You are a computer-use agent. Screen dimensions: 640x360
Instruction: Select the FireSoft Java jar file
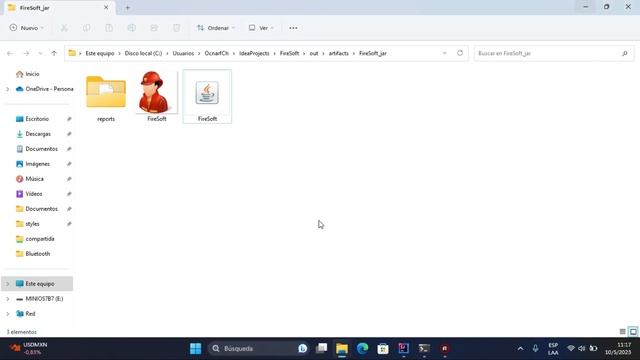(x=207, y=97)
